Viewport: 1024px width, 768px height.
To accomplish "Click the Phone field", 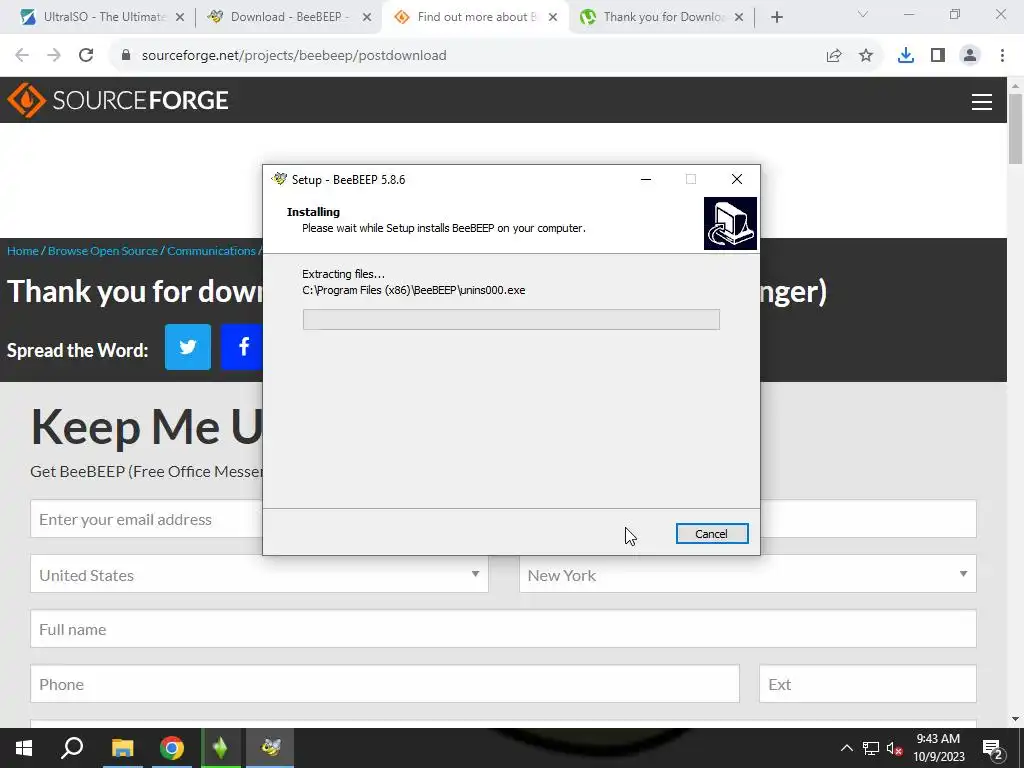I will (x=385, y=684).
